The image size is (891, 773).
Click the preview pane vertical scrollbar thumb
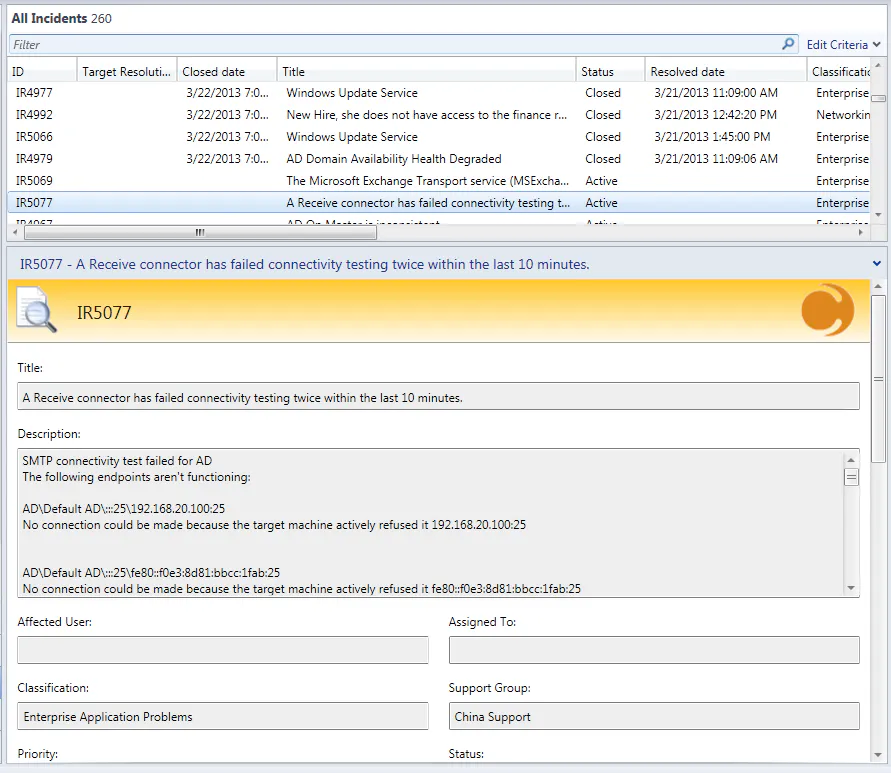click(878, 379)
